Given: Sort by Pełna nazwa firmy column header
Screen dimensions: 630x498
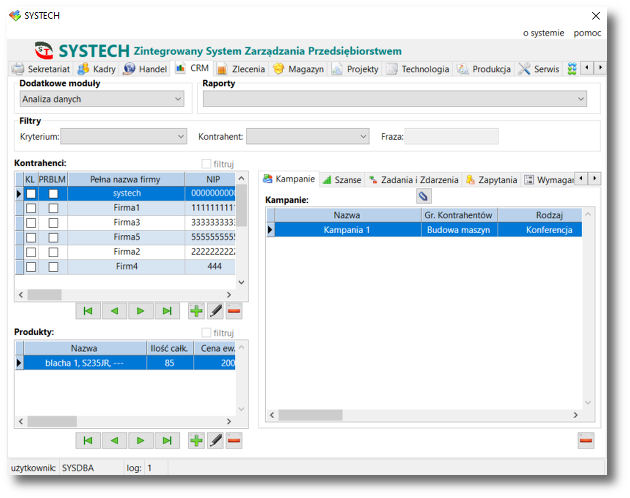Looking at the screenshot, I should point(126,179).
